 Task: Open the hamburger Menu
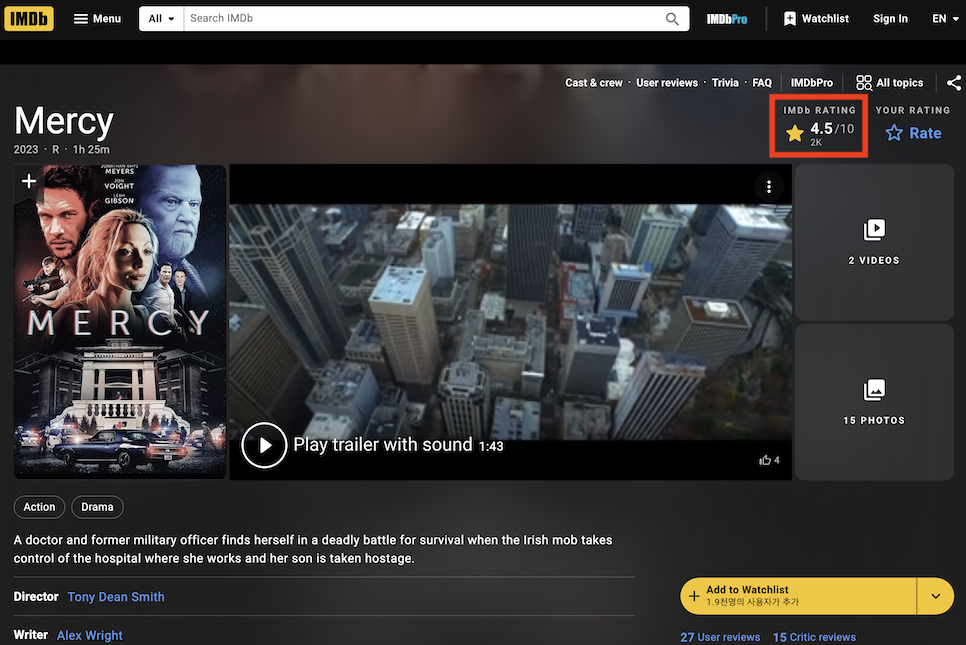[x=97, y=18]
